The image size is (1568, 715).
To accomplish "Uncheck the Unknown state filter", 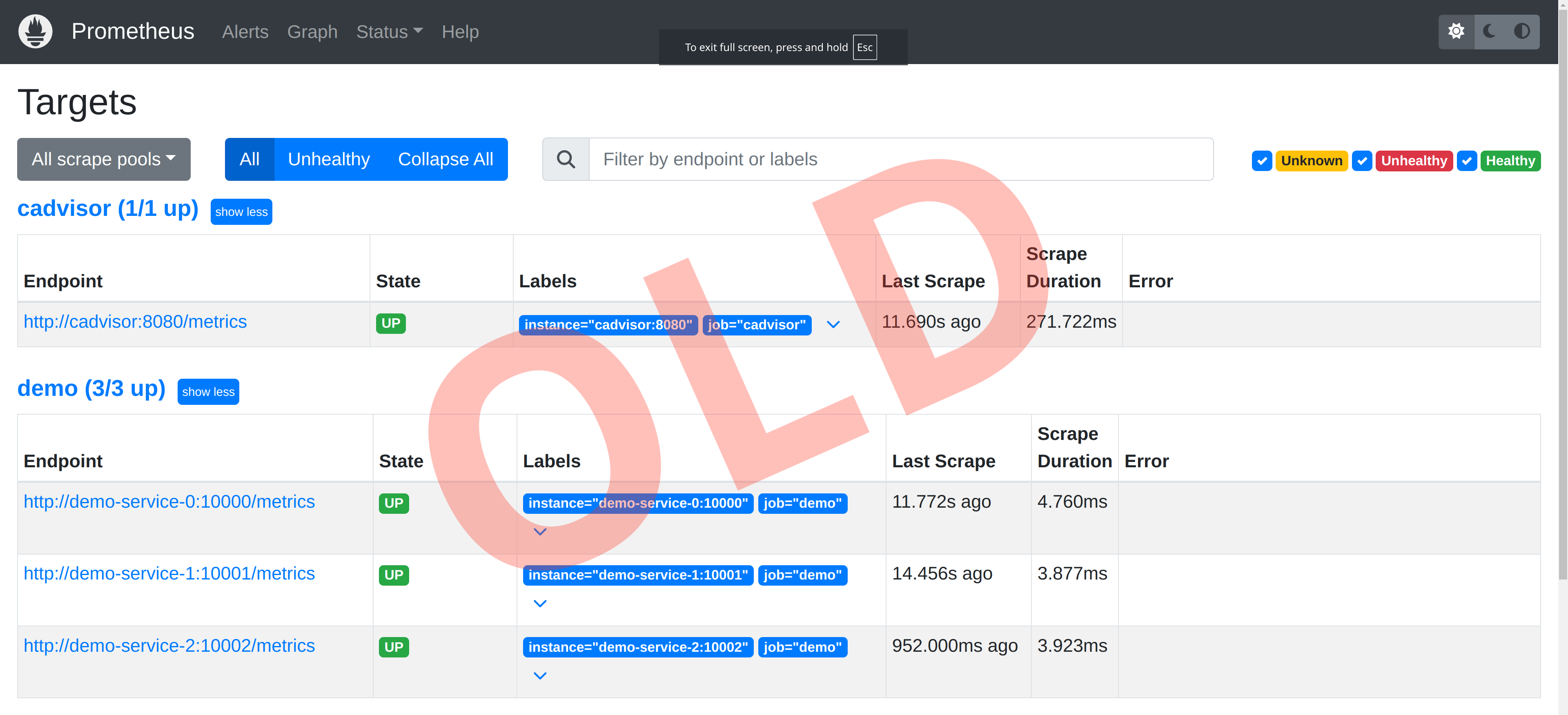I will pyautogui.click(x=1263, y=161).
